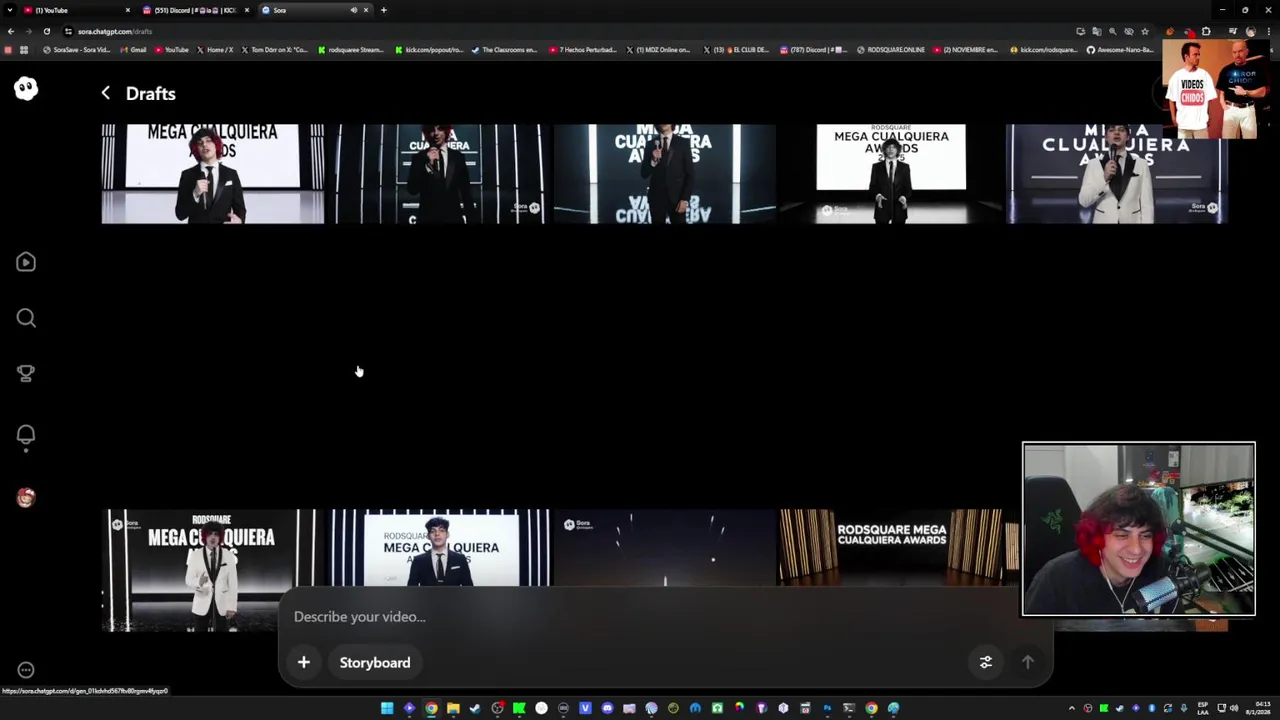This screenshot has height=720, width=1280.
Task: Open the dark stage spotlight draft
Action: [665, 548]
